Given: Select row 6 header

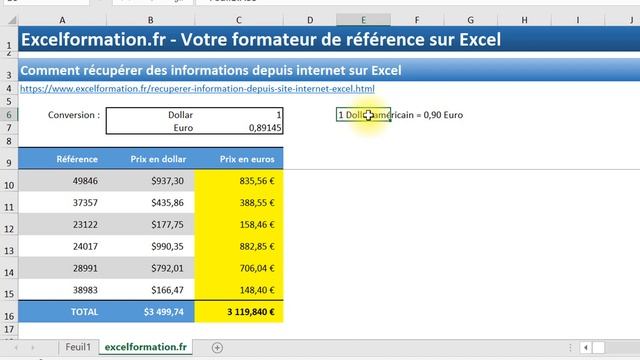Looking at the screenshot, I should (x=9, y=115).
